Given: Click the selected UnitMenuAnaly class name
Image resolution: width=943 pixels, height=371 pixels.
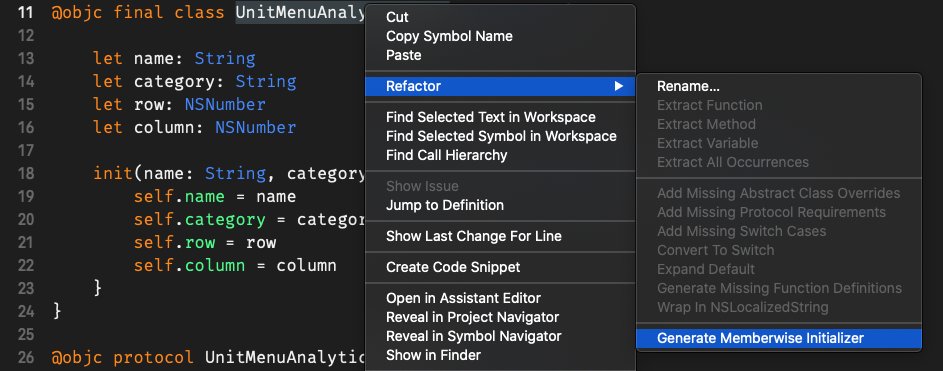Looking at the screenshot, I should click(301, 13).
